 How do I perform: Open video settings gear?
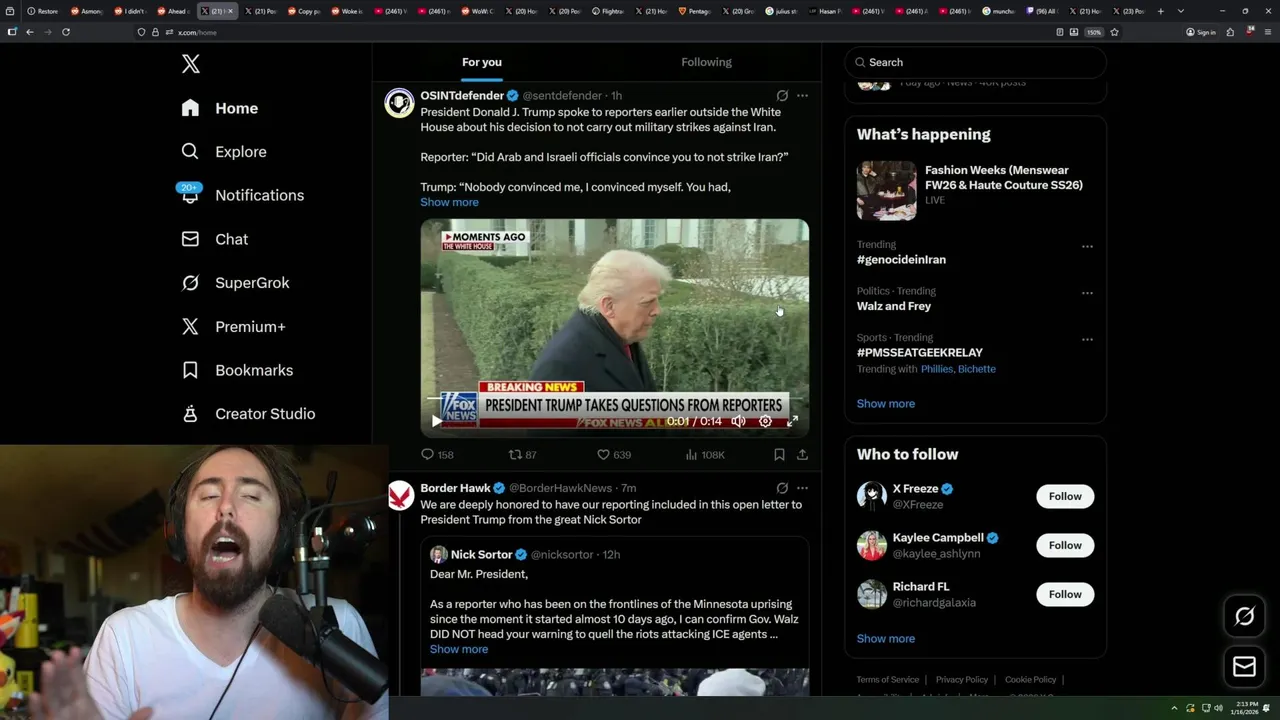coord(765,421)
